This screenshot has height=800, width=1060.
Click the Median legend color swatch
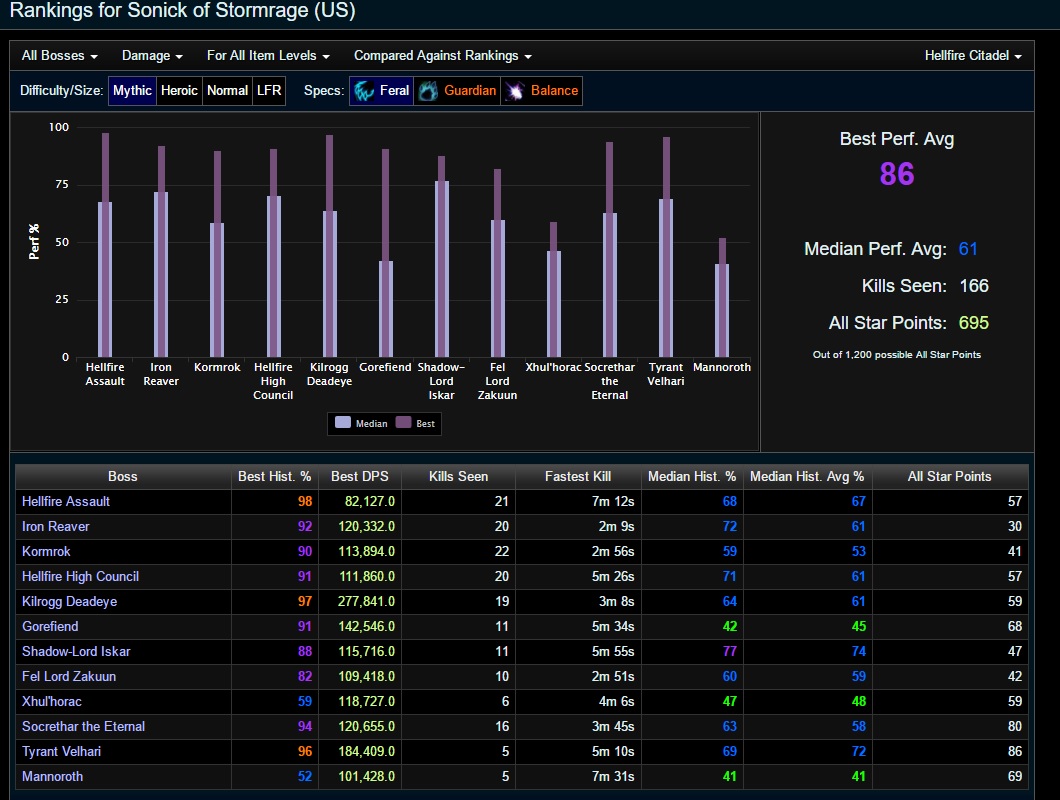tap(343, 423)
